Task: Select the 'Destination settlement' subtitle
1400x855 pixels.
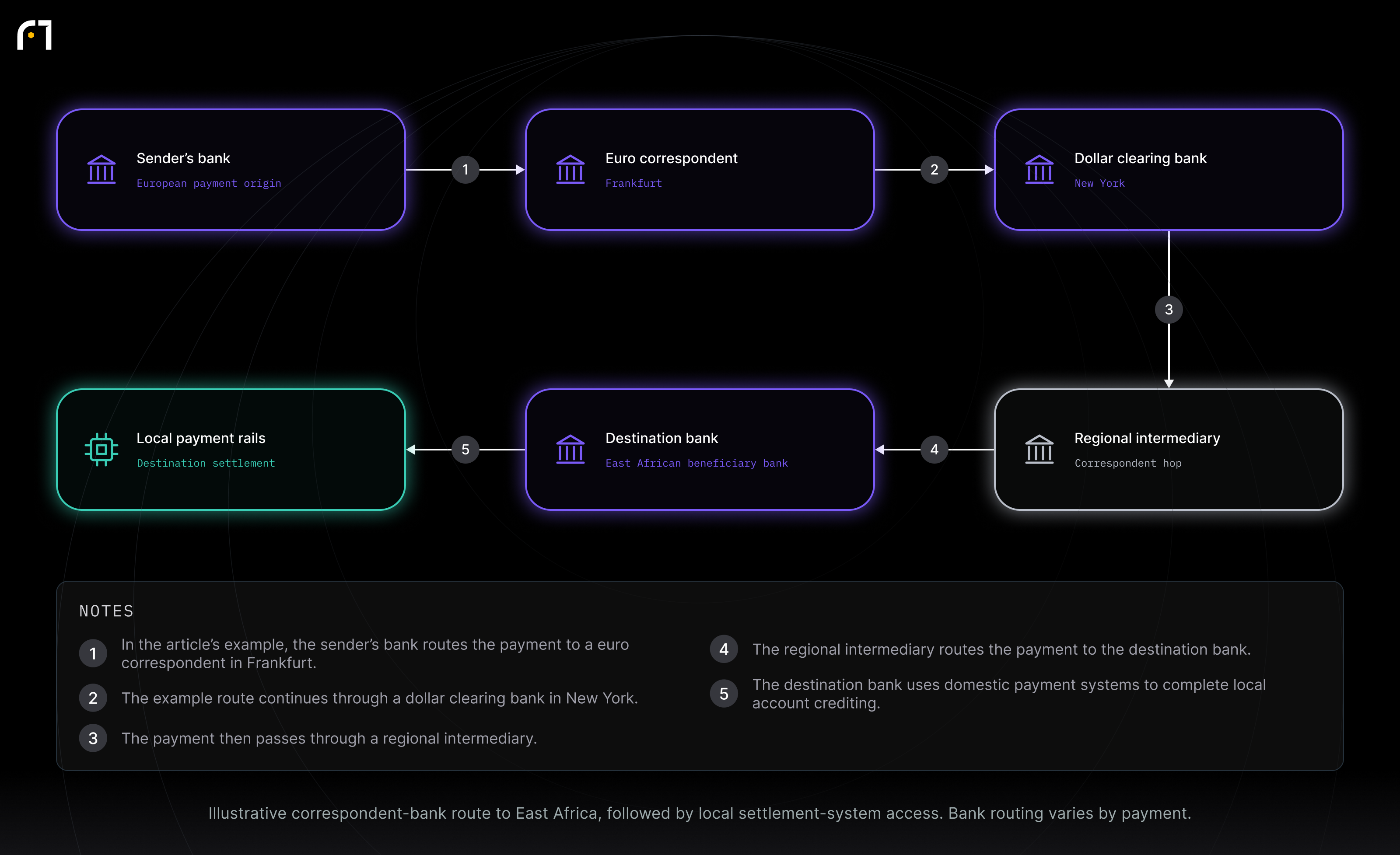Action: 206,463
